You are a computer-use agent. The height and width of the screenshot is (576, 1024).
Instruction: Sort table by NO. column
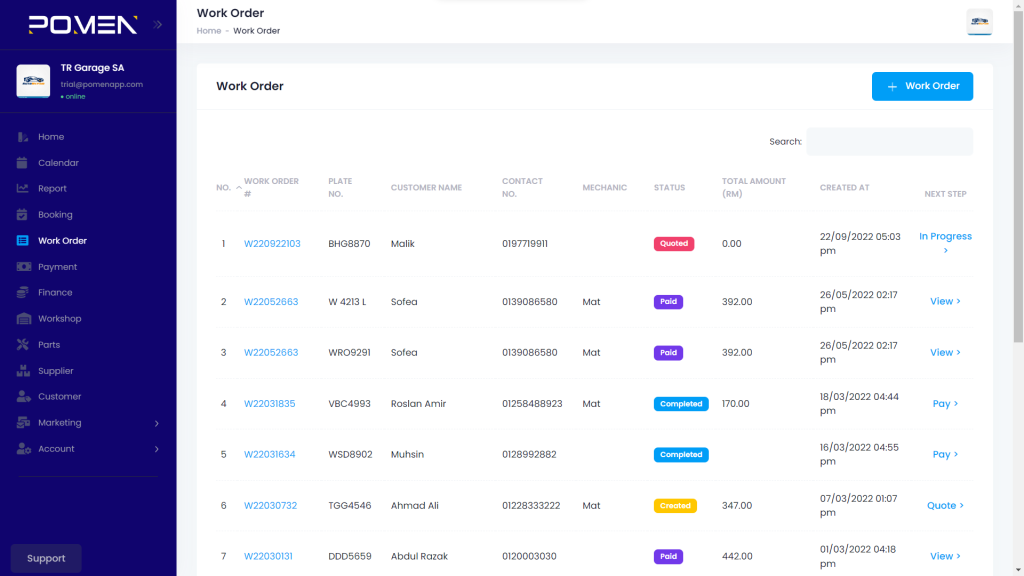229,188
